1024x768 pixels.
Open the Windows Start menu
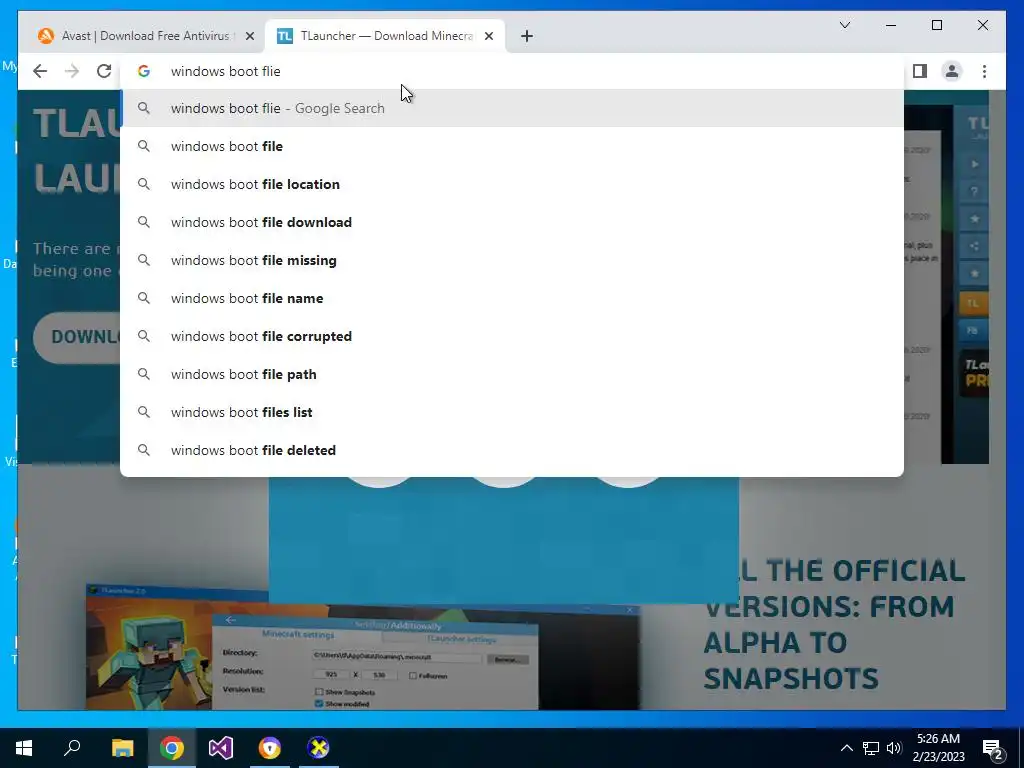point(24,748)
